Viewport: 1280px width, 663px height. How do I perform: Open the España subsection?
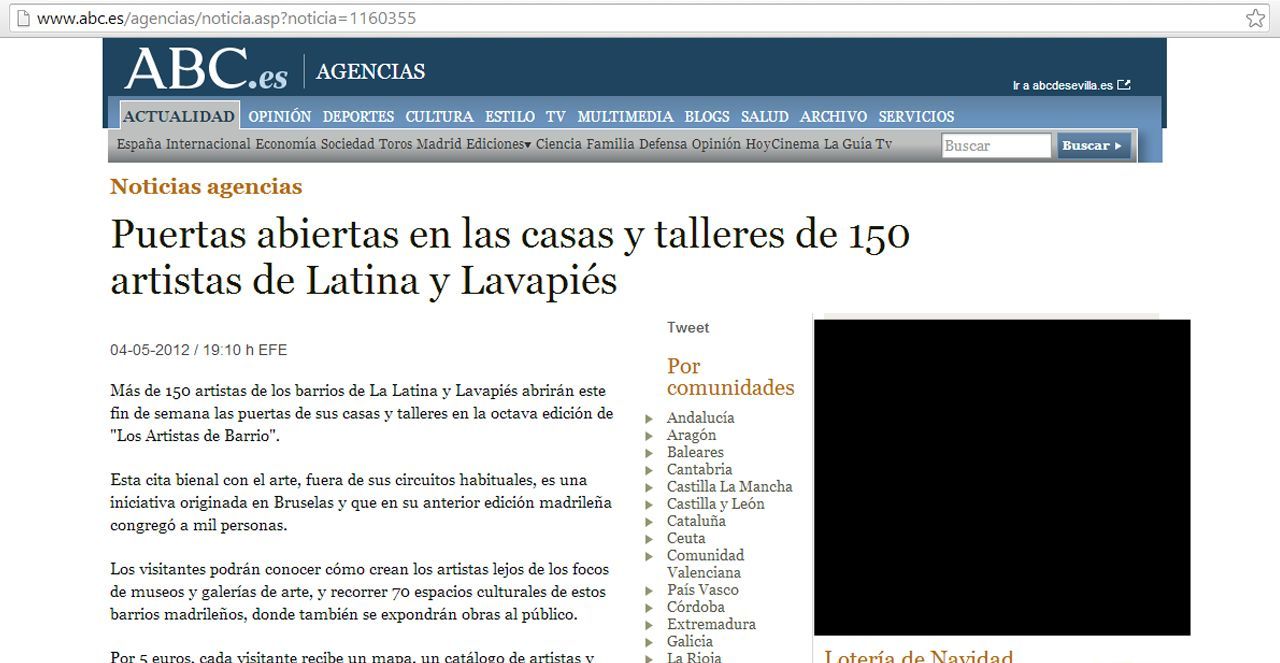point(139,144)
